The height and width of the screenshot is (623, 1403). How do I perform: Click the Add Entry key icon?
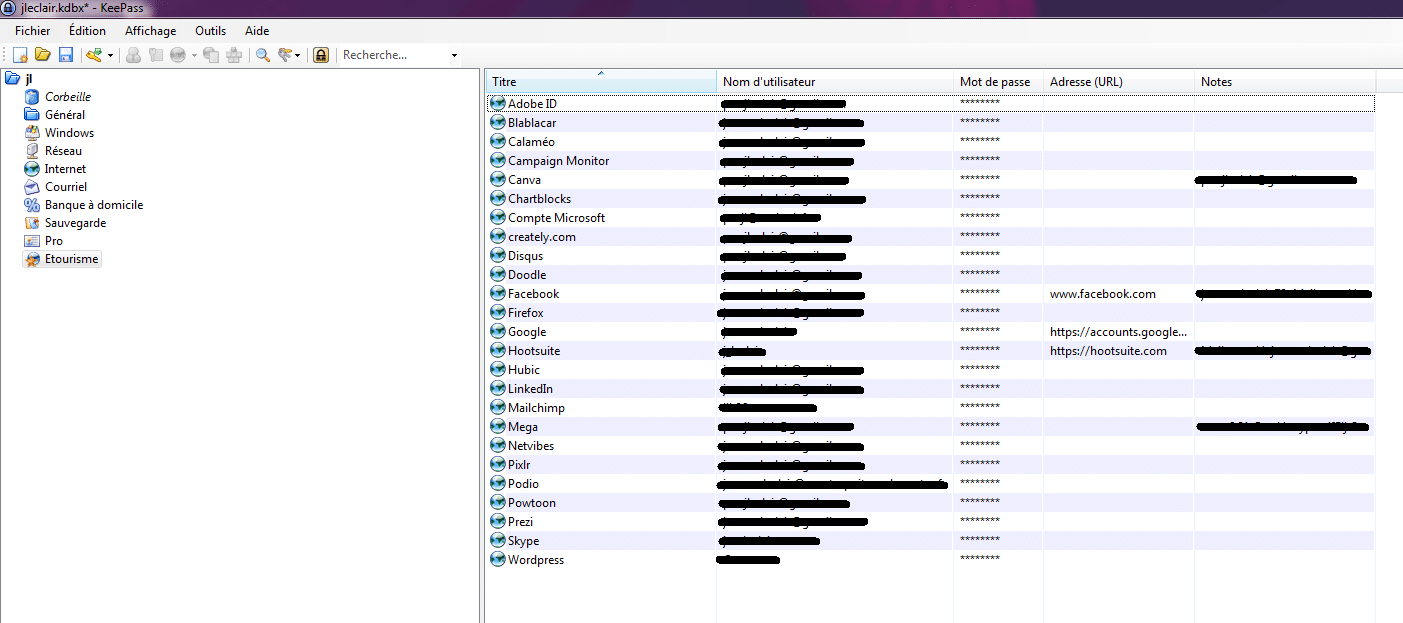[94, 55]
